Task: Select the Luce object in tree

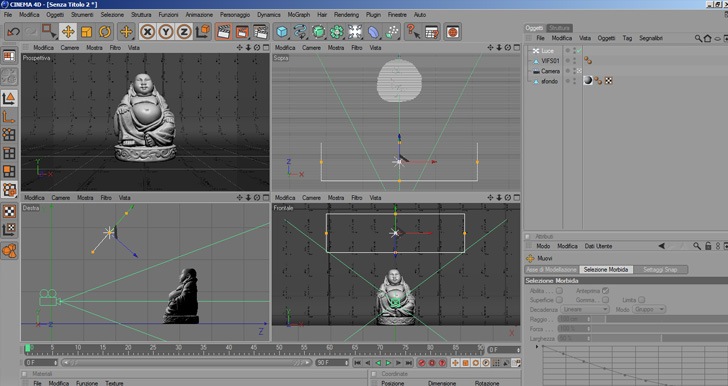Action: [x=547, y=51]
